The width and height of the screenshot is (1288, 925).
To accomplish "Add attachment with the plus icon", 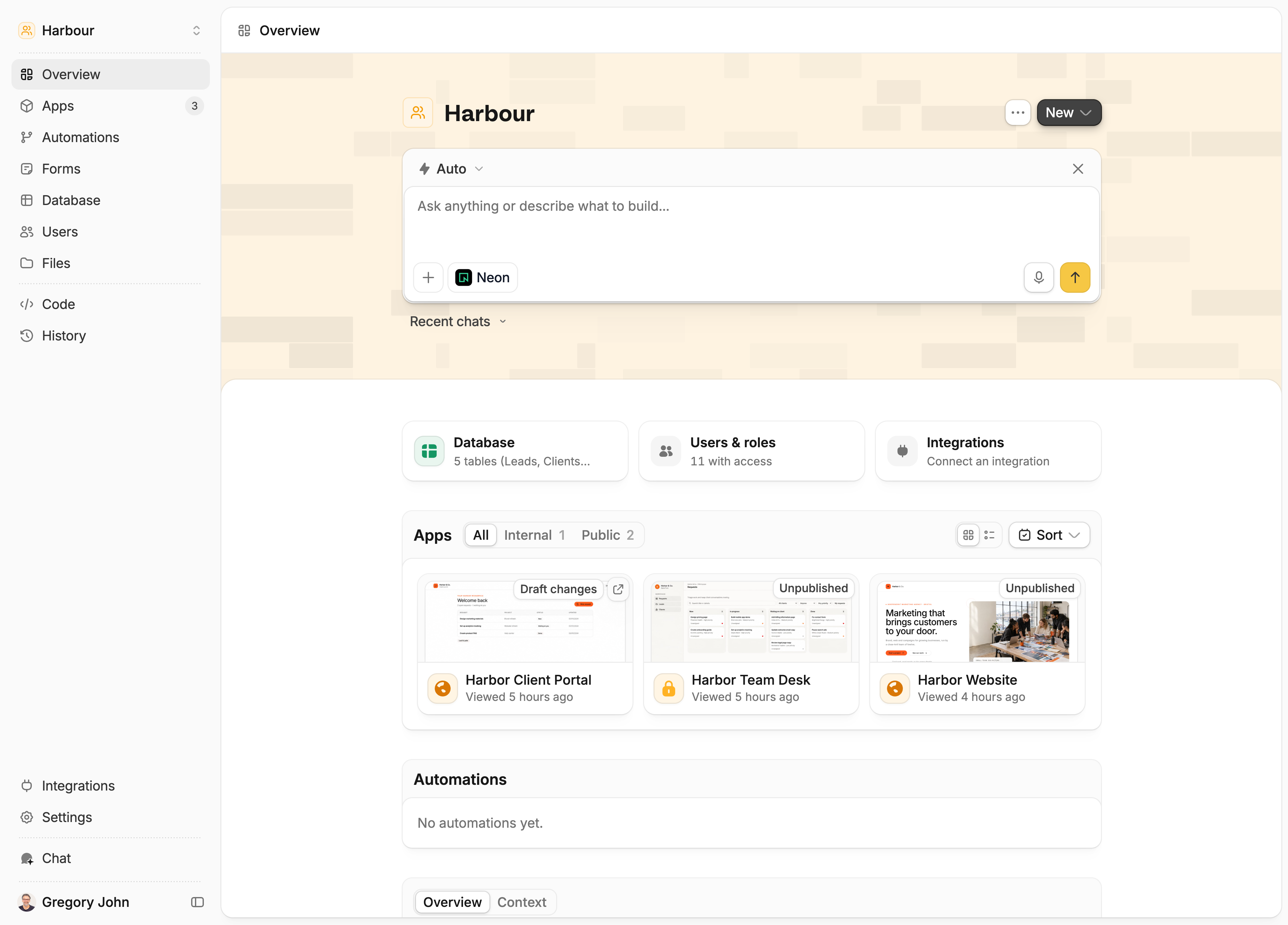I will coord(428,277).
